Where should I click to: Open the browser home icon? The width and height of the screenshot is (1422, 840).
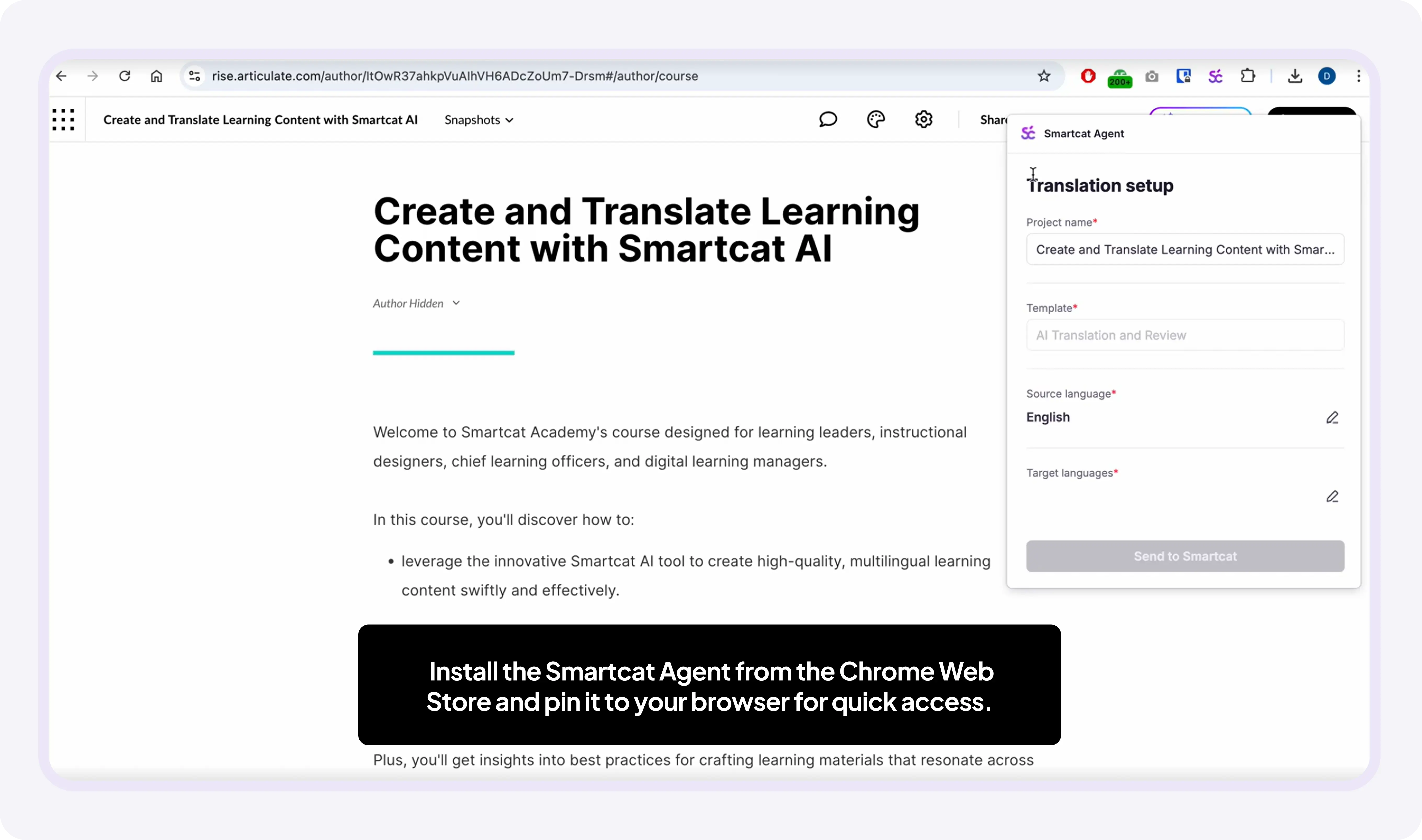[x=157, y=76]
